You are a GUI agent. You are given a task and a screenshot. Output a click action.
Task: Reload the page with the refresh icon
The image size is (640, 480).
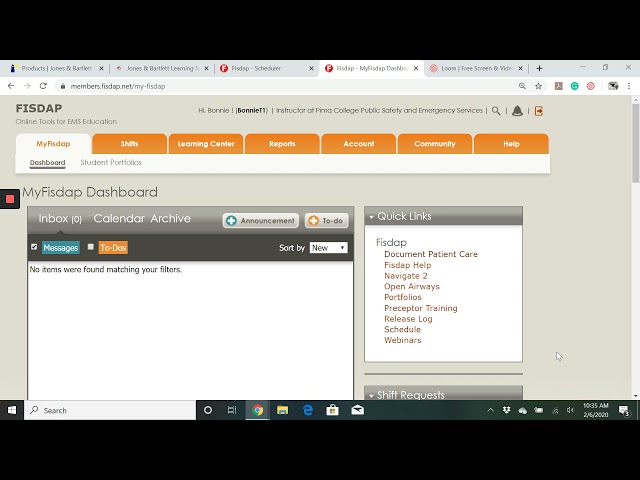43,86
